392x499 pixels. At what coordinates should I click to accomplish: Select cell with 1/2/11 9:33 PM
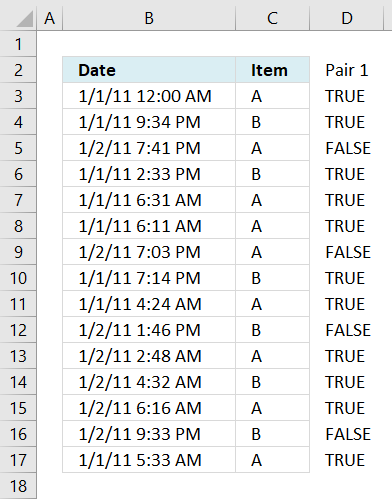pos(149,434)
